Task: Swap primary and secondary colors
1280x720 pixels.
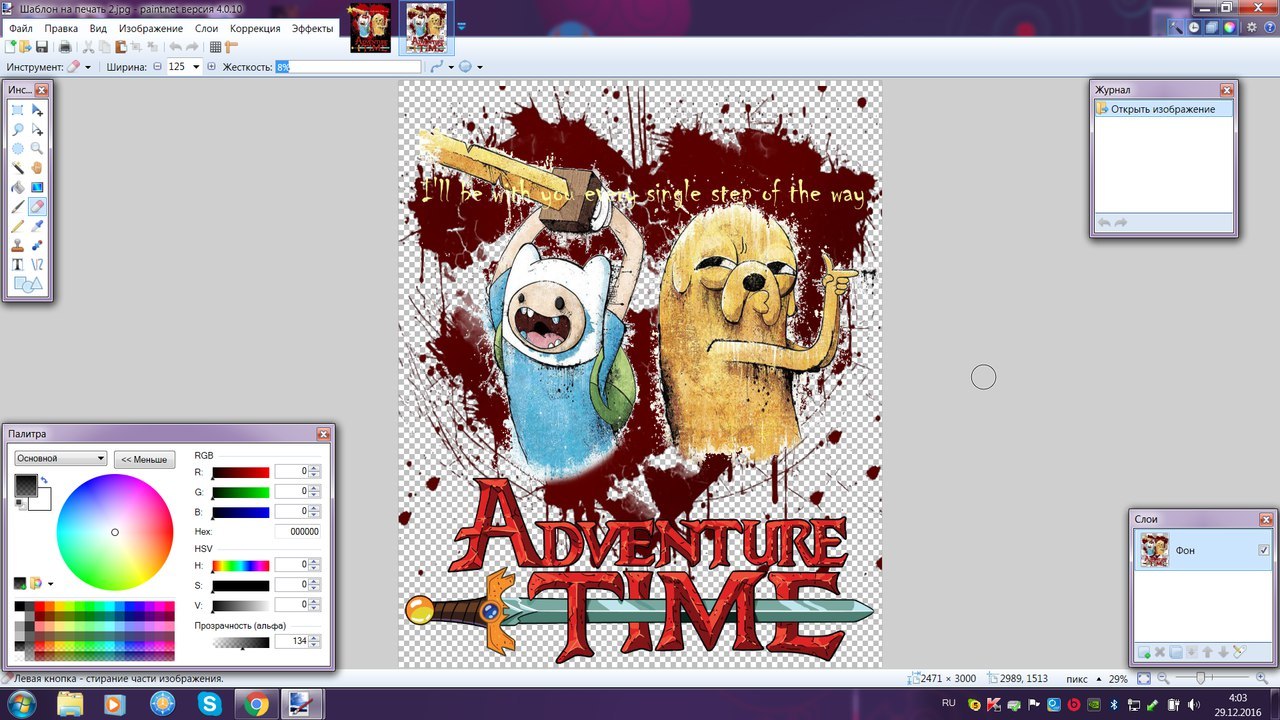Action: coord(45,481)
